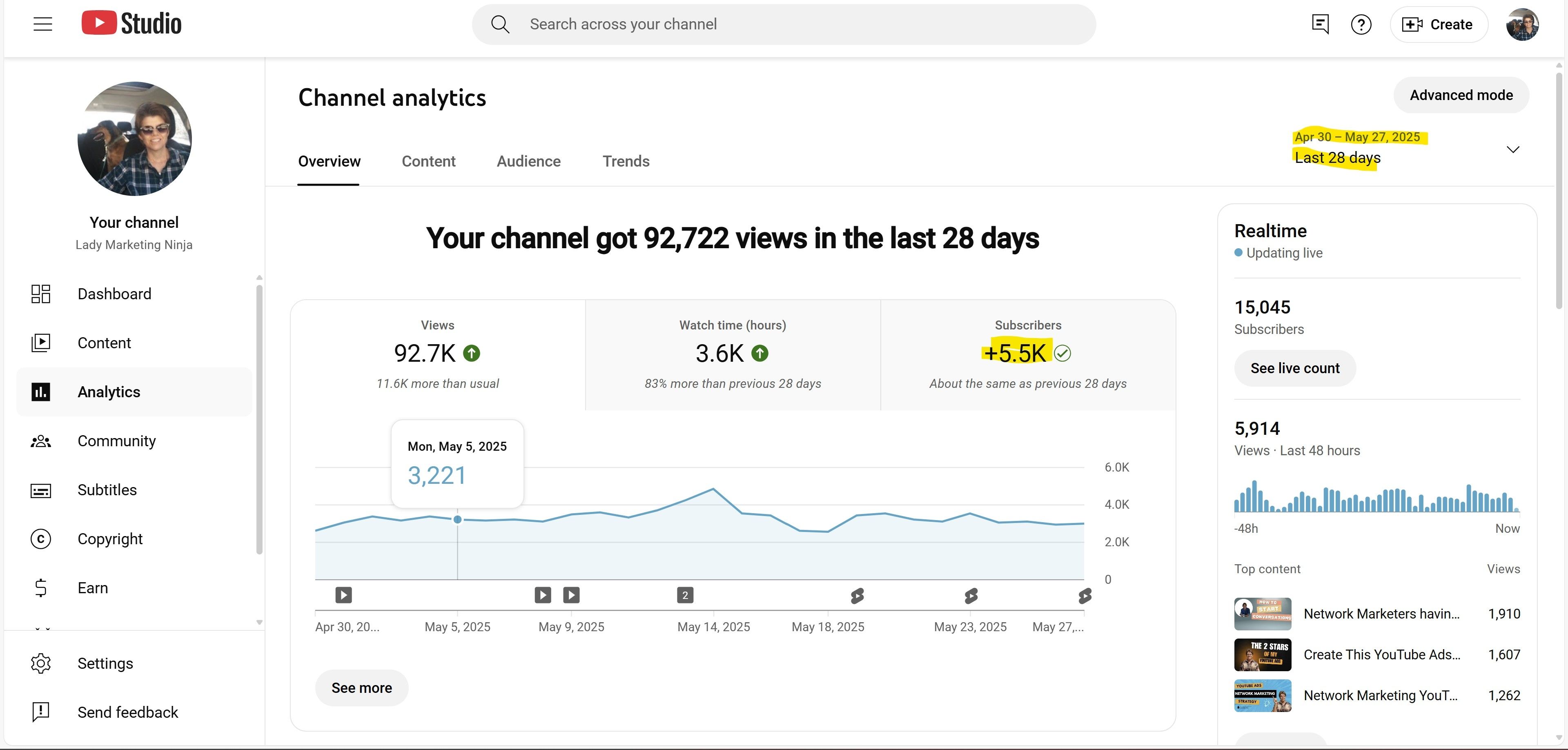
Task: Open the Earn dollar-sign menu item
Action: click(x=92, y=588)
